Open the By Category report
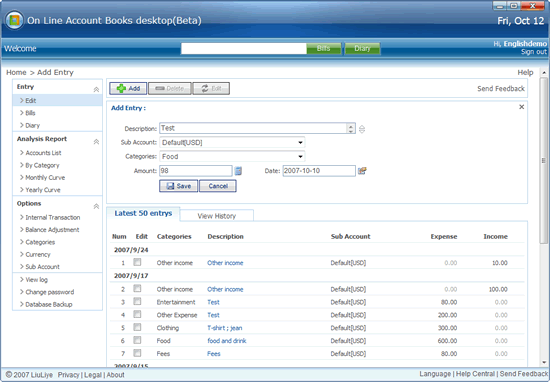Image resolution: width=550 pixels, height=382 pixels. coord(42,165)
